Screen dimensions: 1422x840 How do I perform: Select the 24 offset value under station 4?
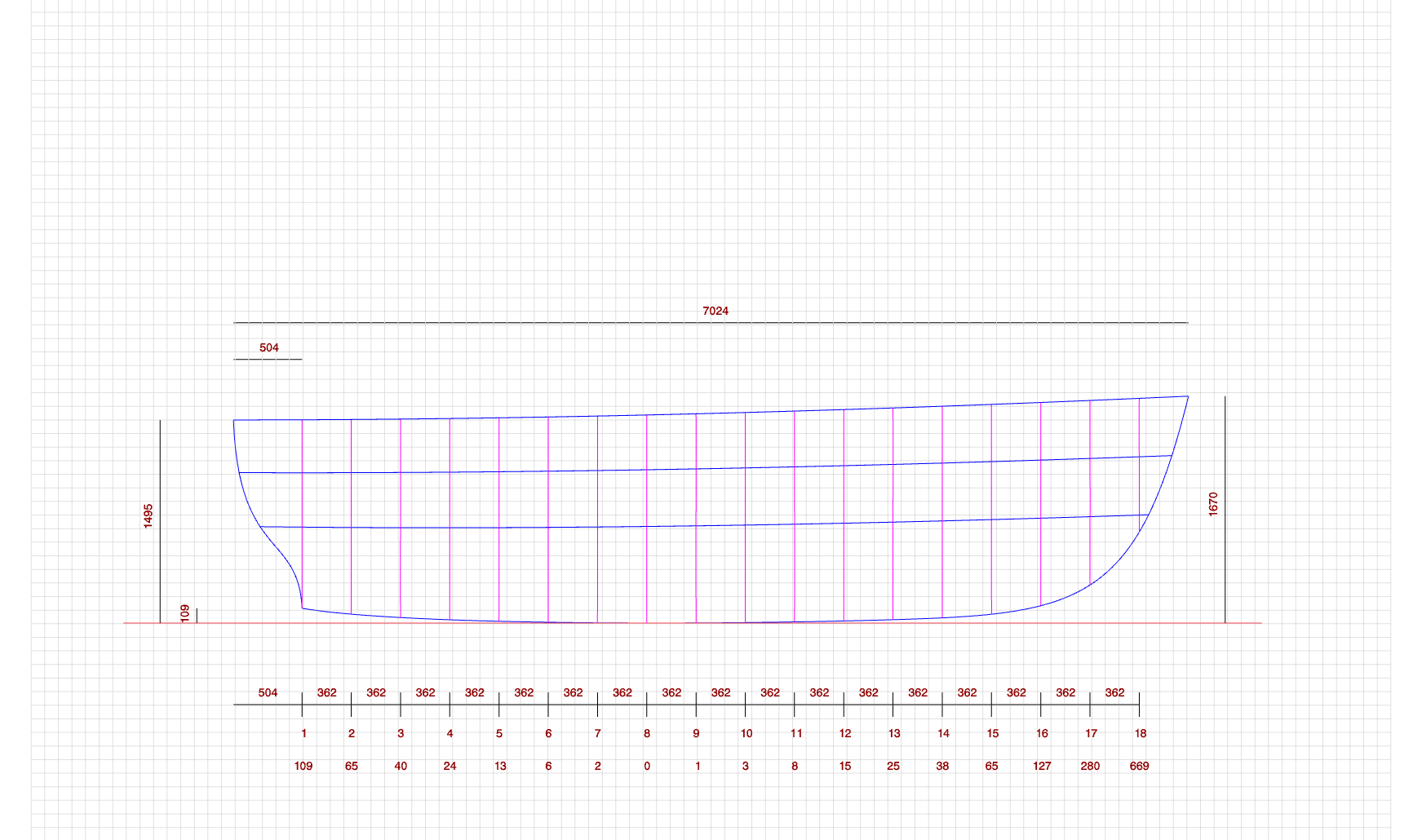450,766
